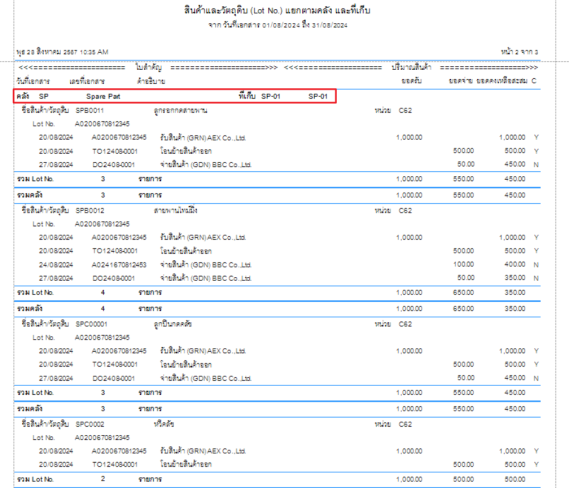This screenshot has height=488, width=569.
Task: Select column header 'วันที่เอกสาร'
Action: [33, 81]
